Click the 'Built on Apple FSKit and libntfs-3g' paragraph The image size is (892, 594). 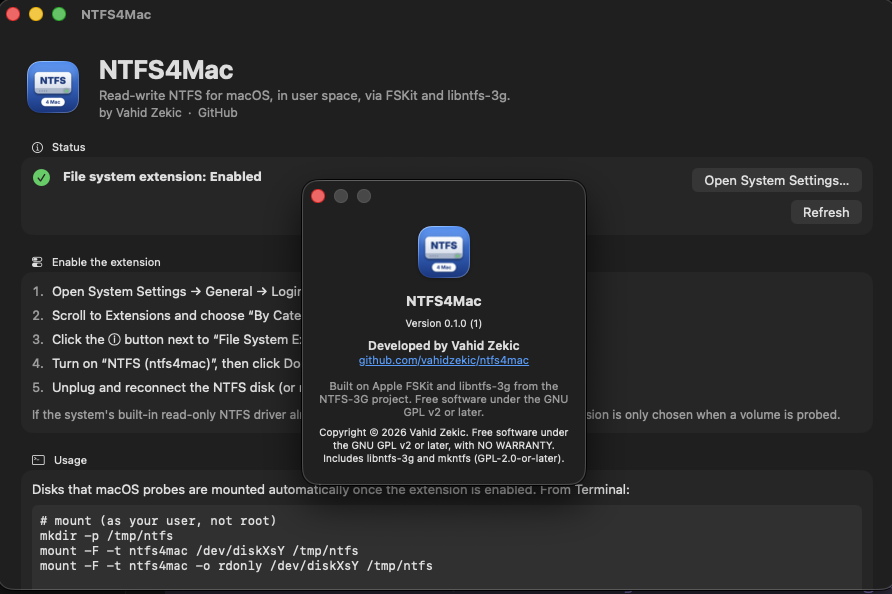pos(444,399)
